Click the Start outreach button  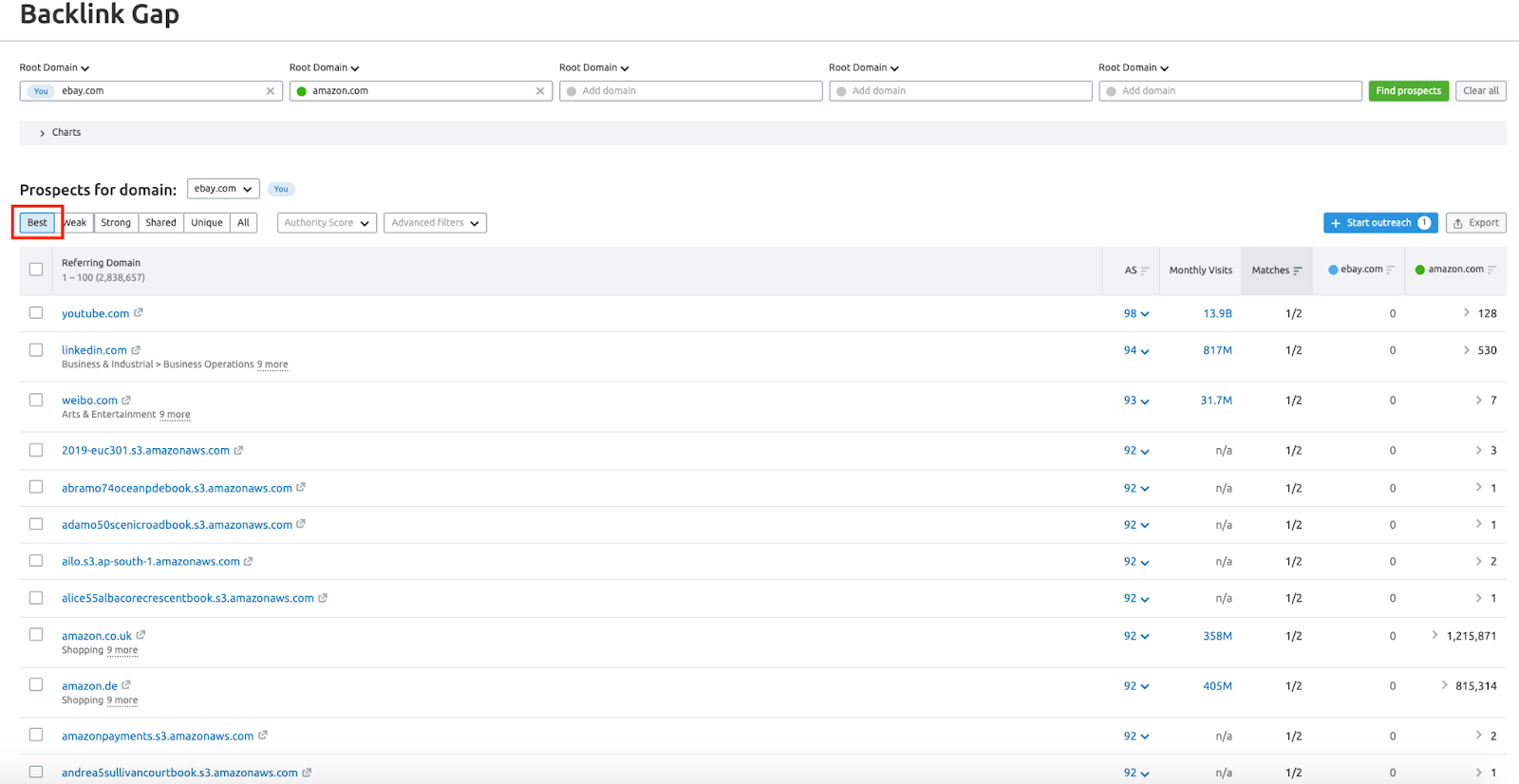point(1379,223)
